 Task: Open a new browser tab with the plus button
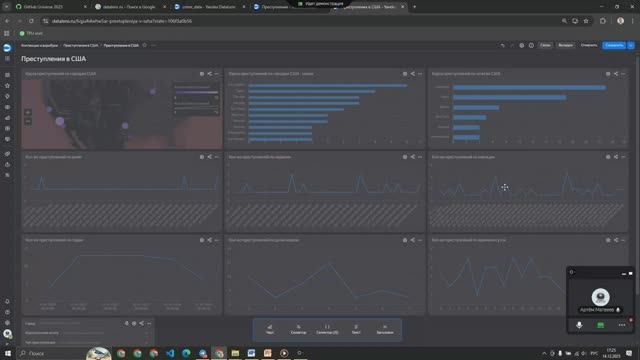tap(414, 7)
